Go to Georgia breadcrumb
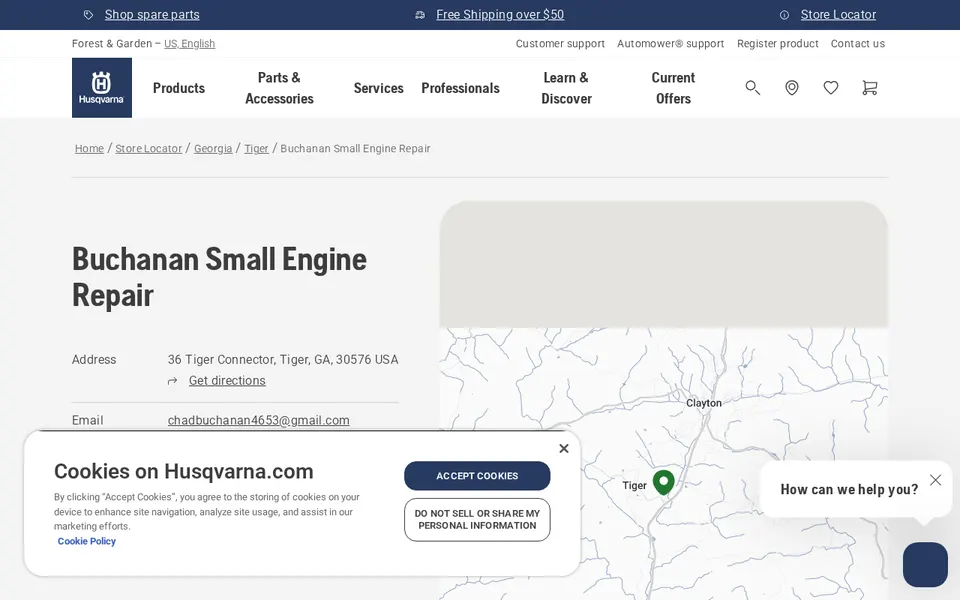The width and height of the screenshot is (960, 600). (x=213, y=148)
